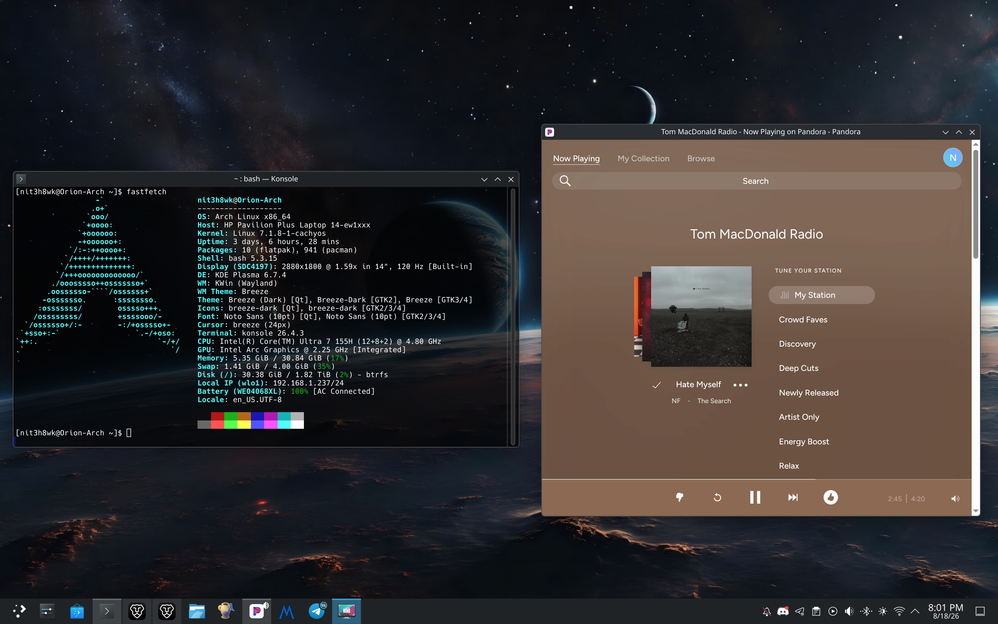Open the clipboard tray applet

816,611
